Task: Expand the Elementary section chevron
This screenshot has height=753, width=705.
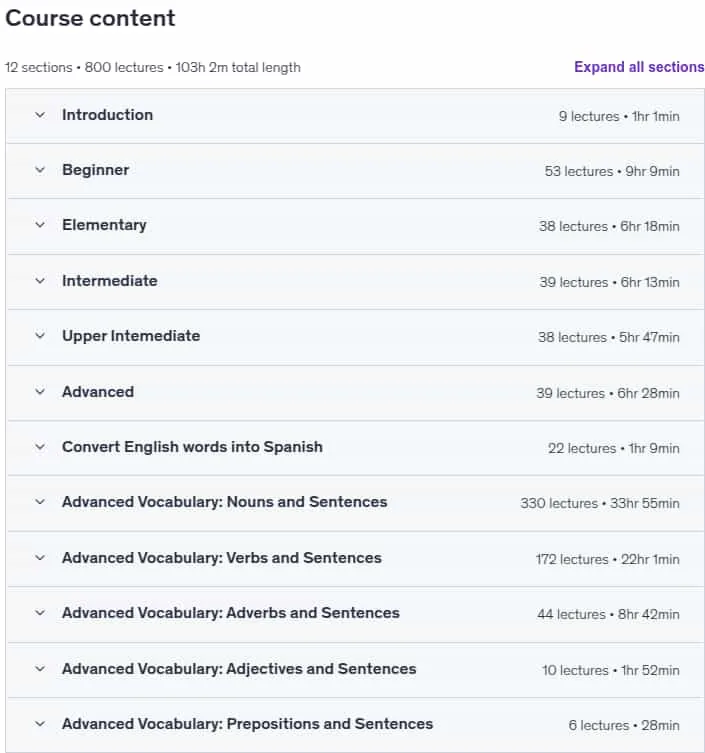Action: pos(40,225)
